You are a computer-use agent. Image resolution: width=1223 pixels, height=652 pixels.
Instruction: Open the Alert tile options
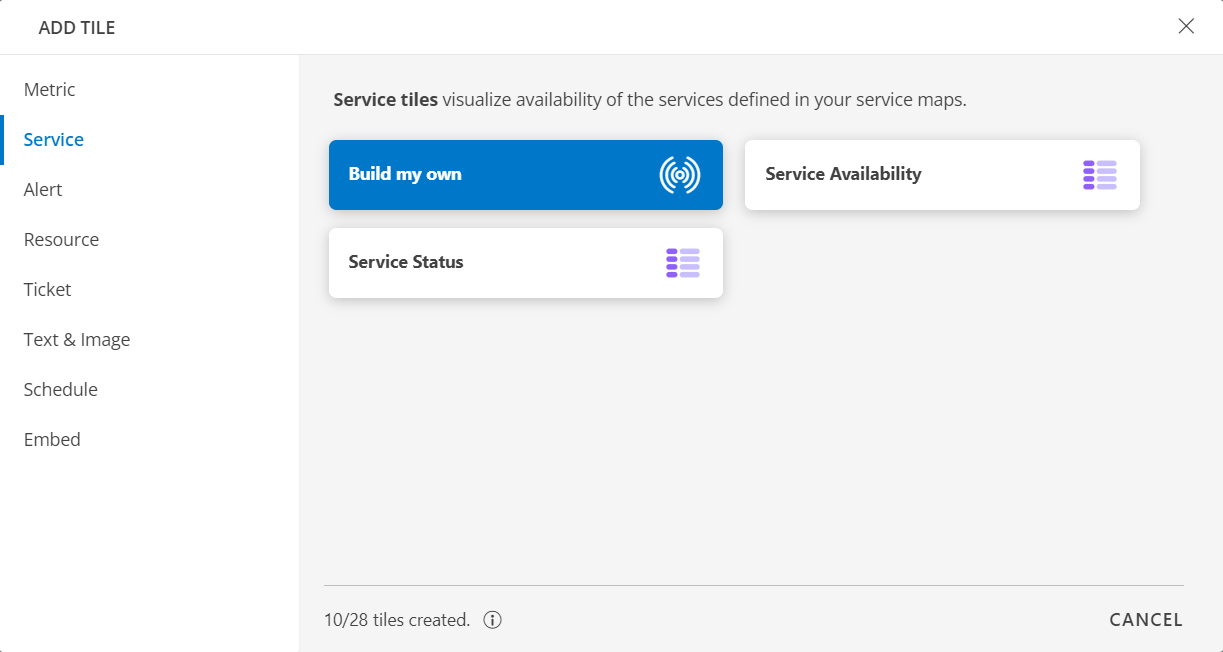coord(43,189)
